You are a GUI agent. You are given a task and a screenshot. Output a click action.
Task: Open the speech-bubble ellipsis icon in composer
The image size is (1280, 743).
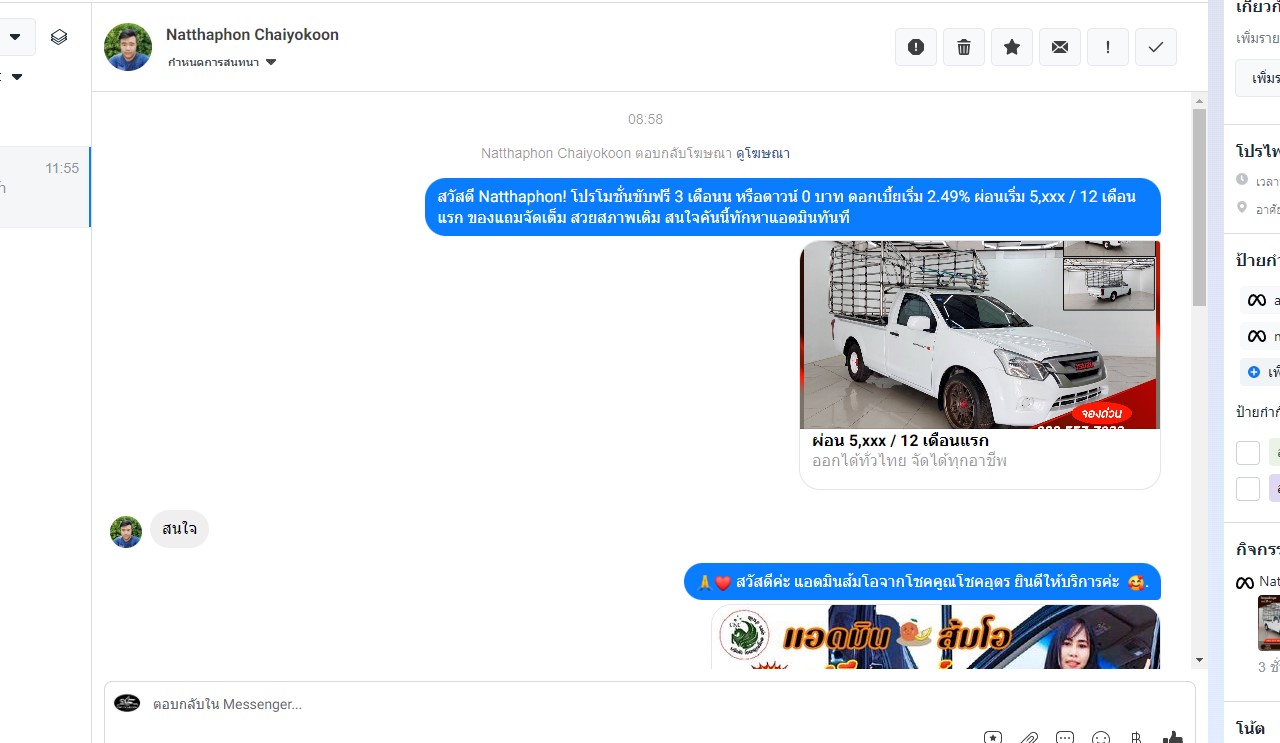tap(1065, 738)
